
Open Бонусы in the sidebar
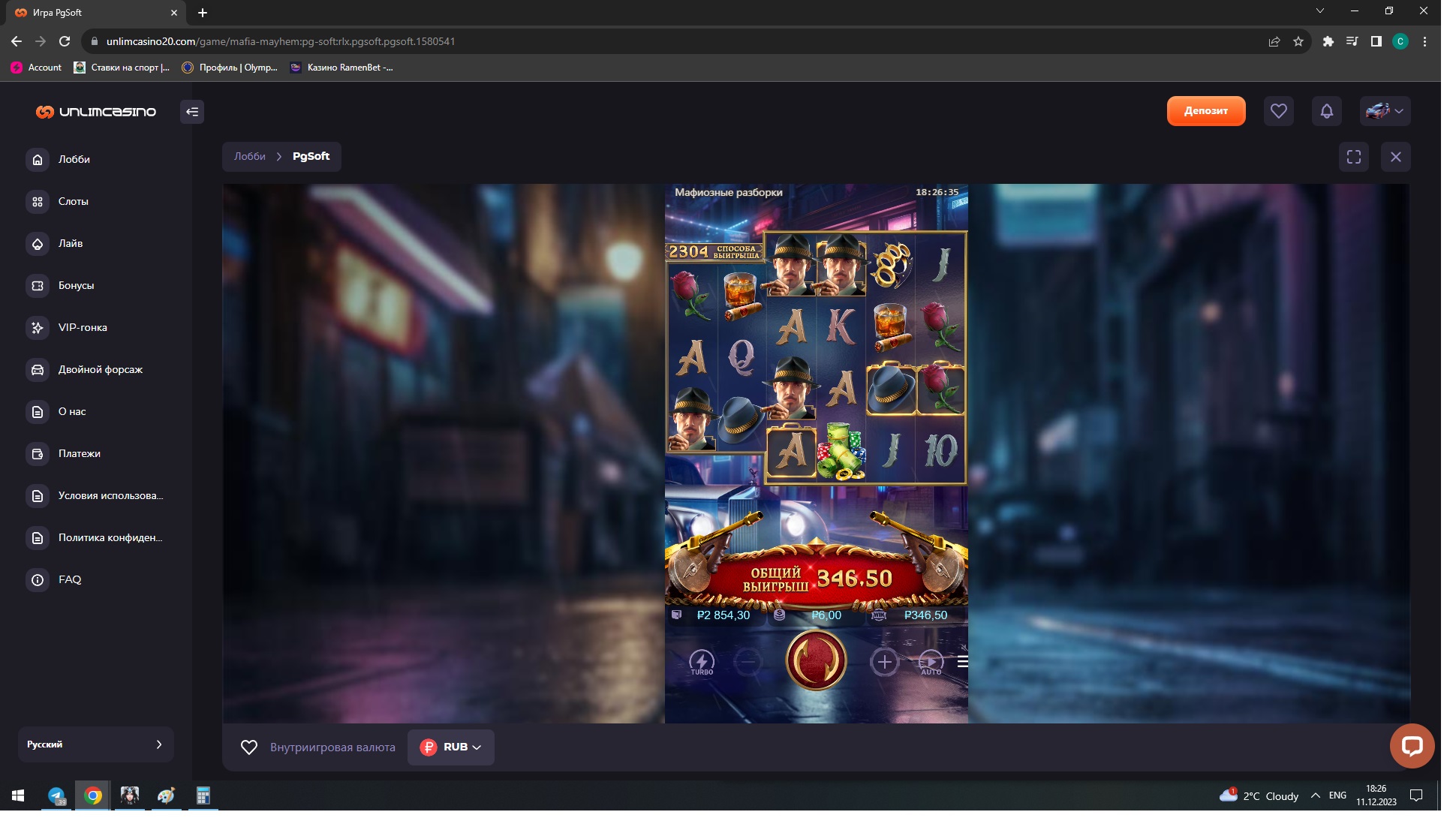tap(76, 285)
